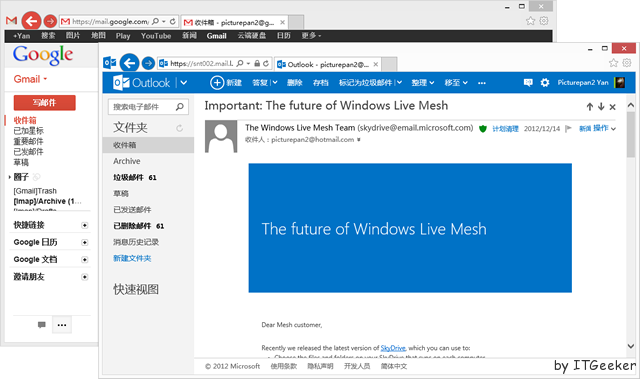Open the 隐私声明 link in the footer
Image resolution: width=640 pixels, height=379 pixels.
click(x=320, y=366)
